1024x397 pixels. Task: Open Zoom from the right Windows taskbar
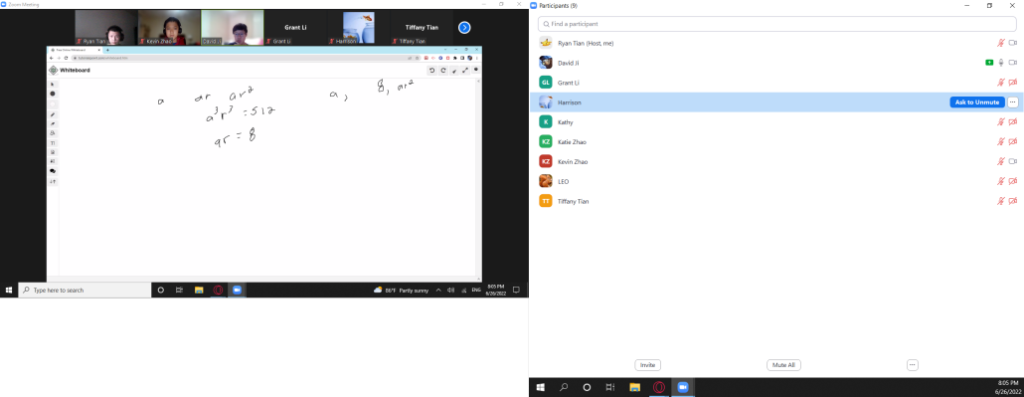[x=682, y=387]
